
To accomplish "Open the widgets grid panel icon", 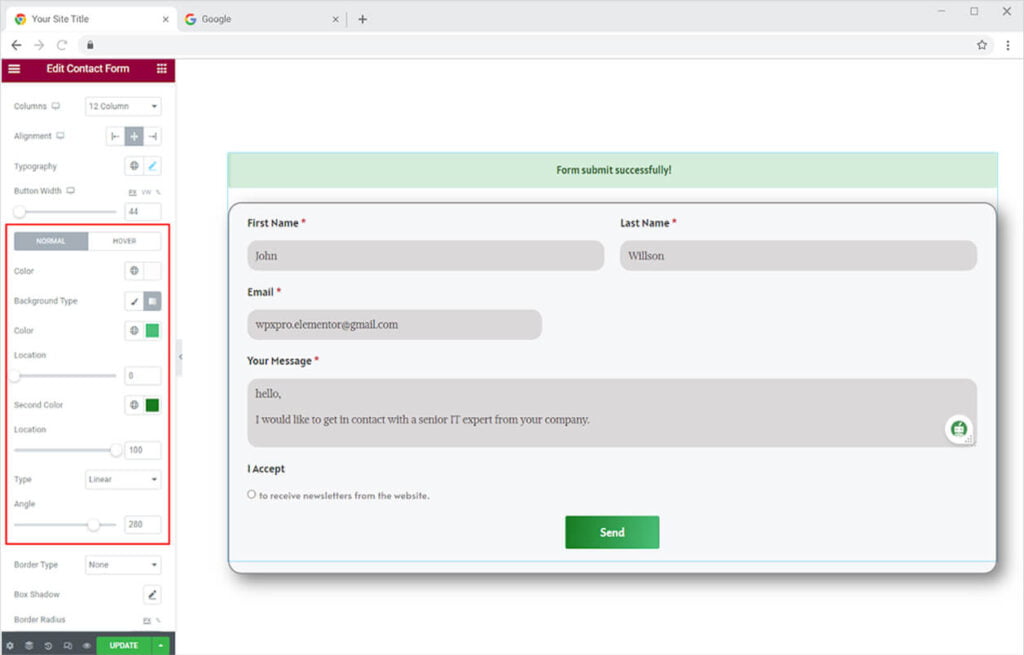I will pos(161,69).
